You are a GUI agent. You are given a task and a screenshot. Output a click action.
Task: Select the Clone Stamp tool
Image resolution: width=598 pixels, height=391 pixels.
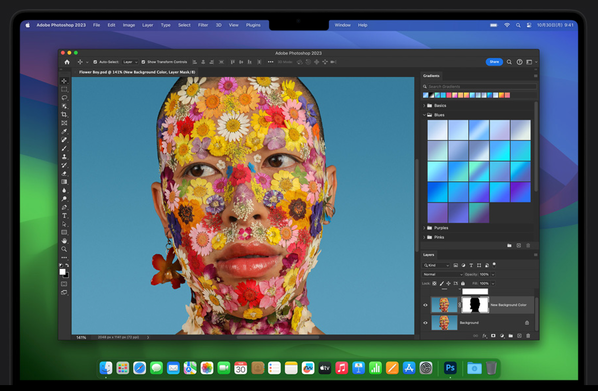64,156
